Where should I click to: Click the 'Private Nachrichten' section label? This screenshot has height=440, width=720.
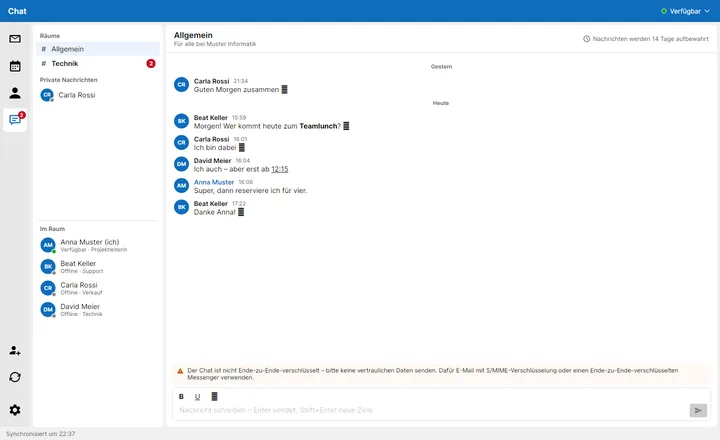(x=68, y=80)
